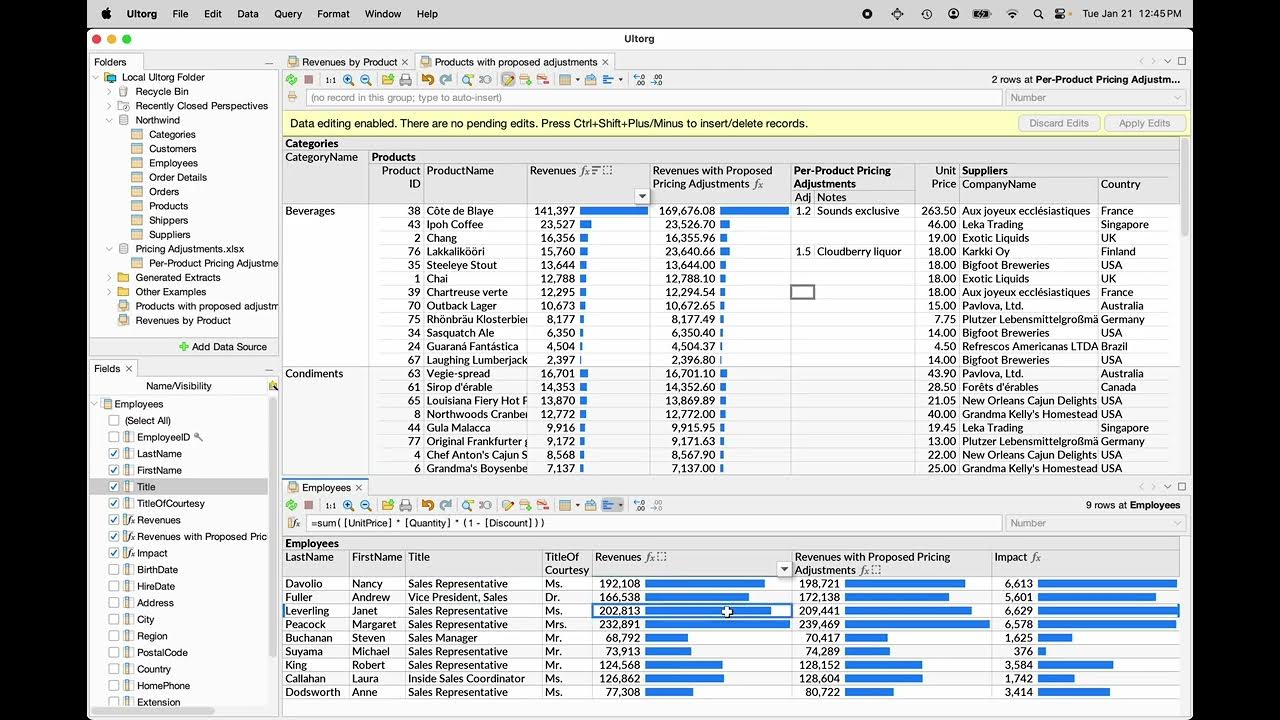This screenshot has width=1280, height=720.
Task: Click the fx formula icon beside formula bar
Action: [294, 523]
